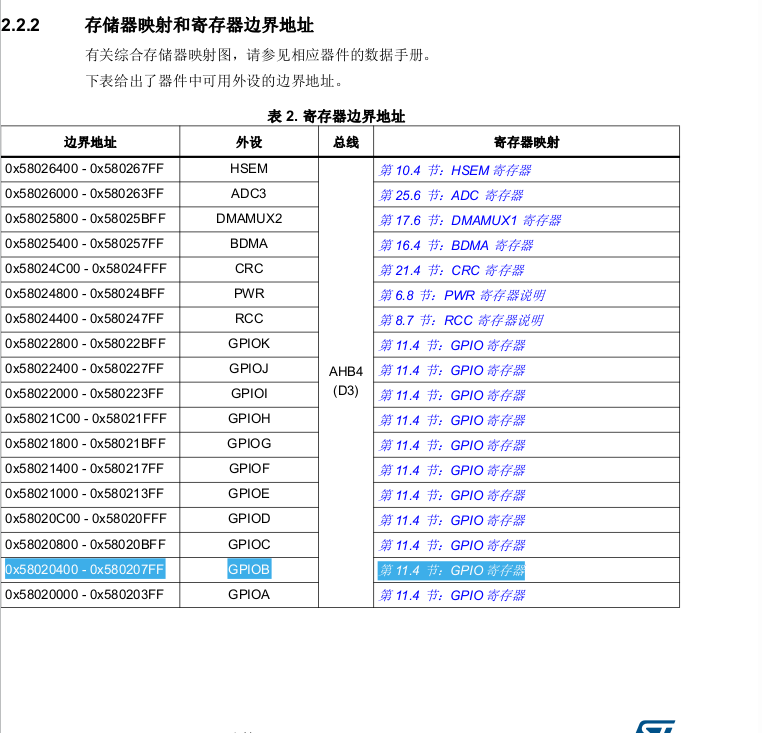Open the ADC registers section 25.6 link
762x733 pixels.
[451, 195]
